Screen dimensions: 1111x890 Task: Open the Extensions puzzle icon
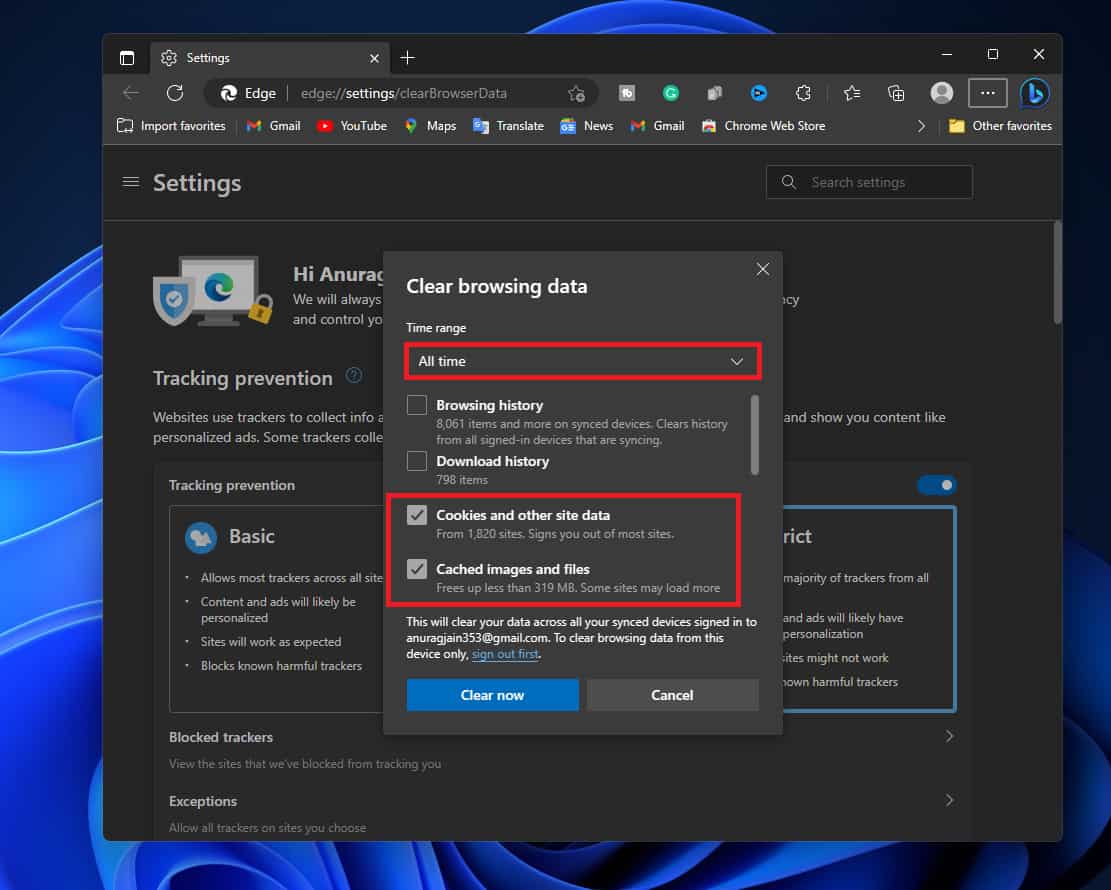click(x=803, y=93)
